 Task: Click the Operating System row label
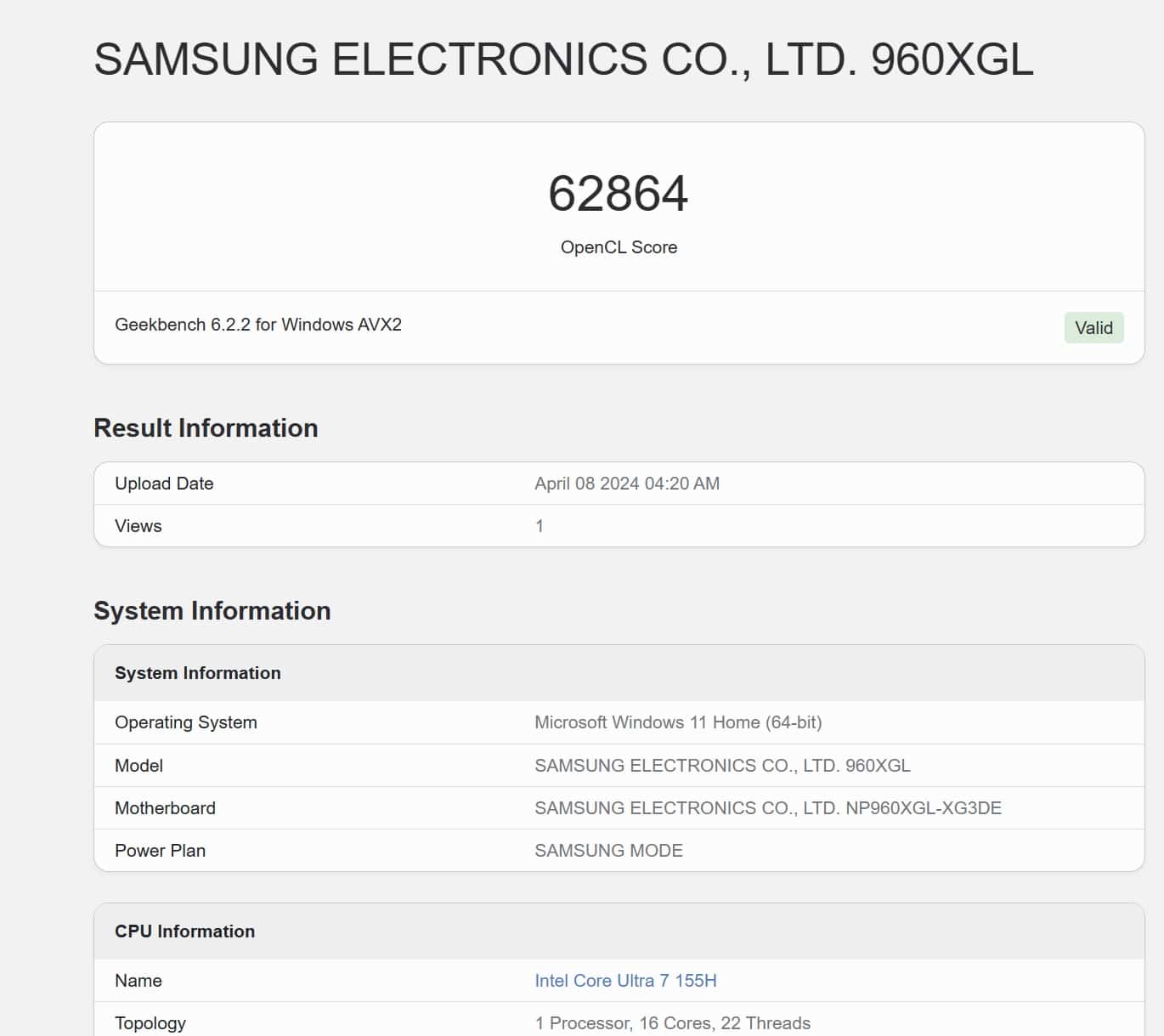[x=186, y=722]
